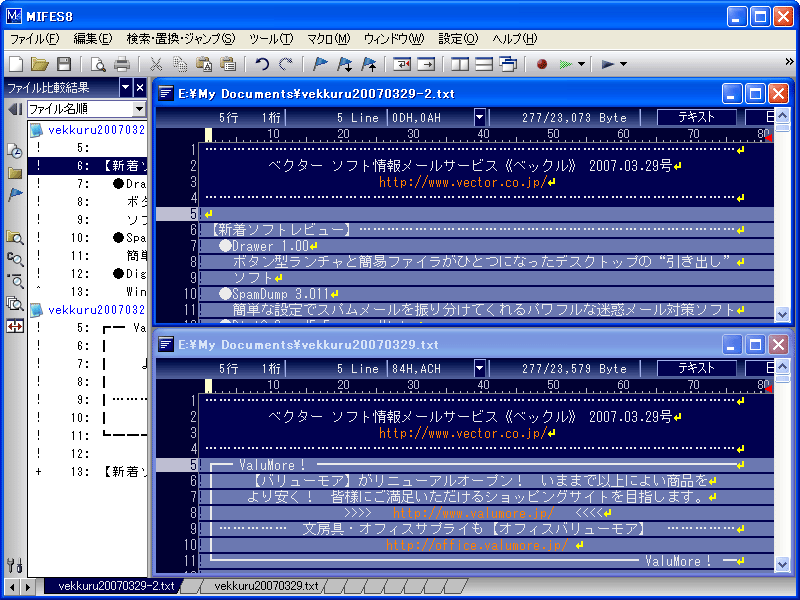Save the file with the floppy icon
The image size is (800, 600).
(x=64, y=64)
